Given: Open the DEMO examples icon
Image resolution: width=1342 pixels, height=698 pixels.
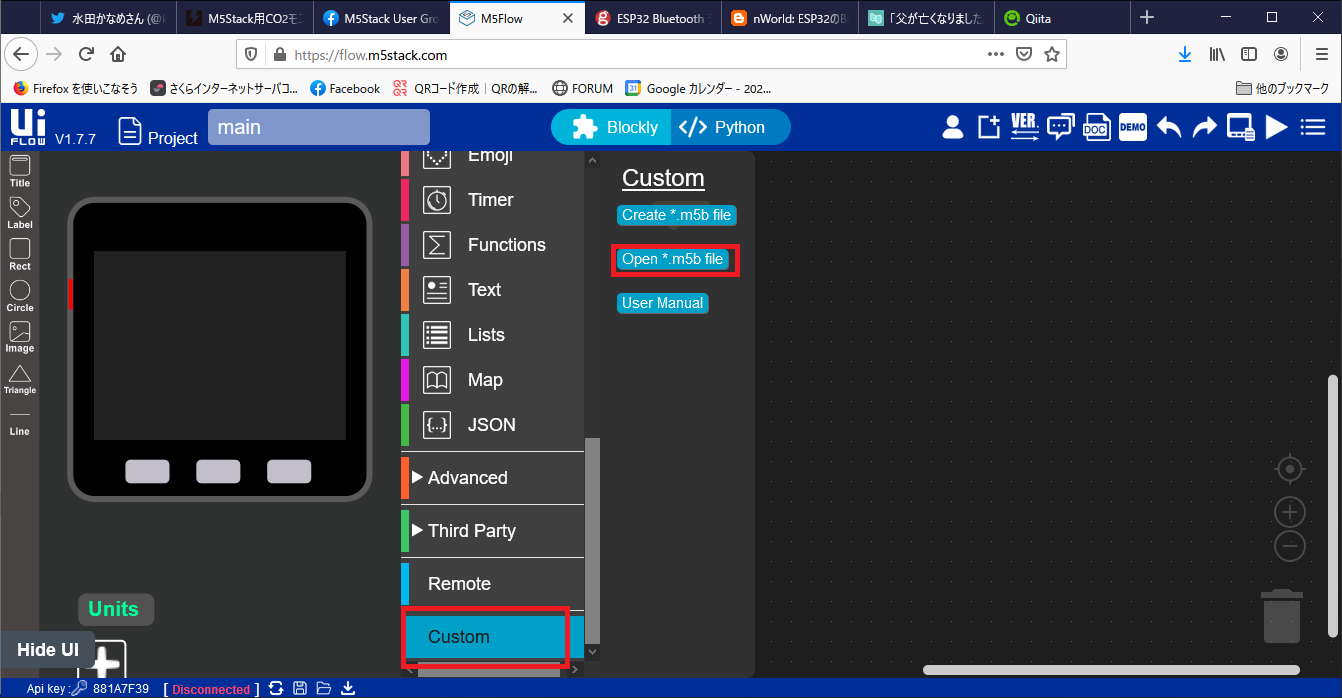Looking at the screenshot, I should (1132, 127).
